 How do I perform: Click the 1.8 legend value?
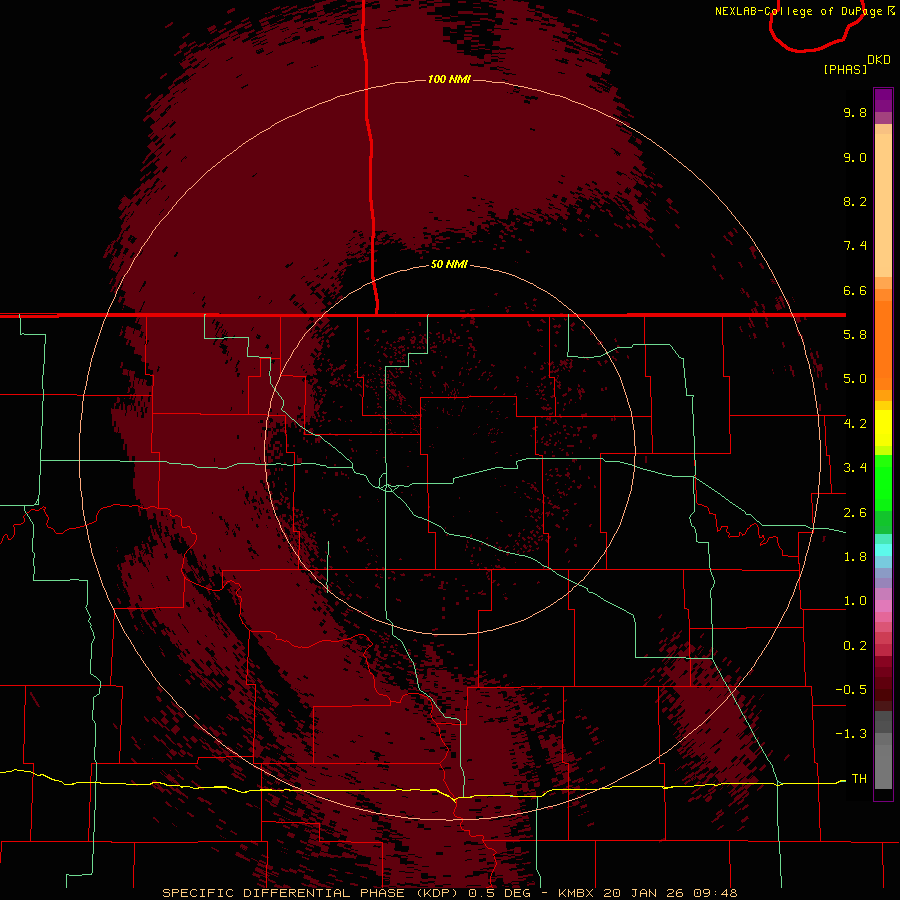coord(855,557)
